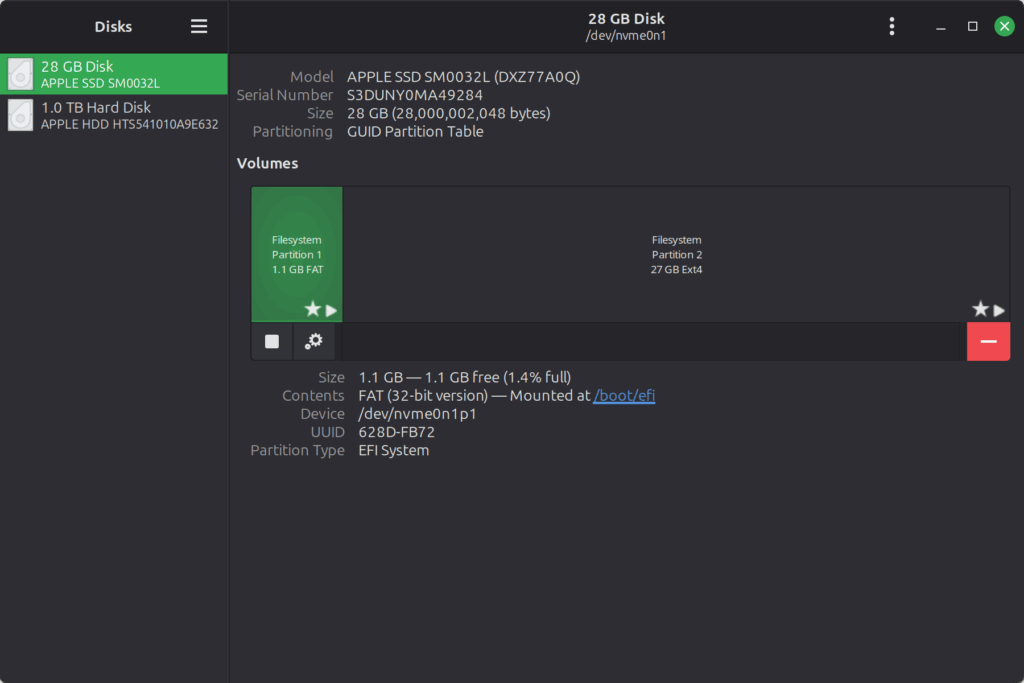Open additional partition options gear menu
The width and height of the screenshot is (1024, 683).
point(314,341)
